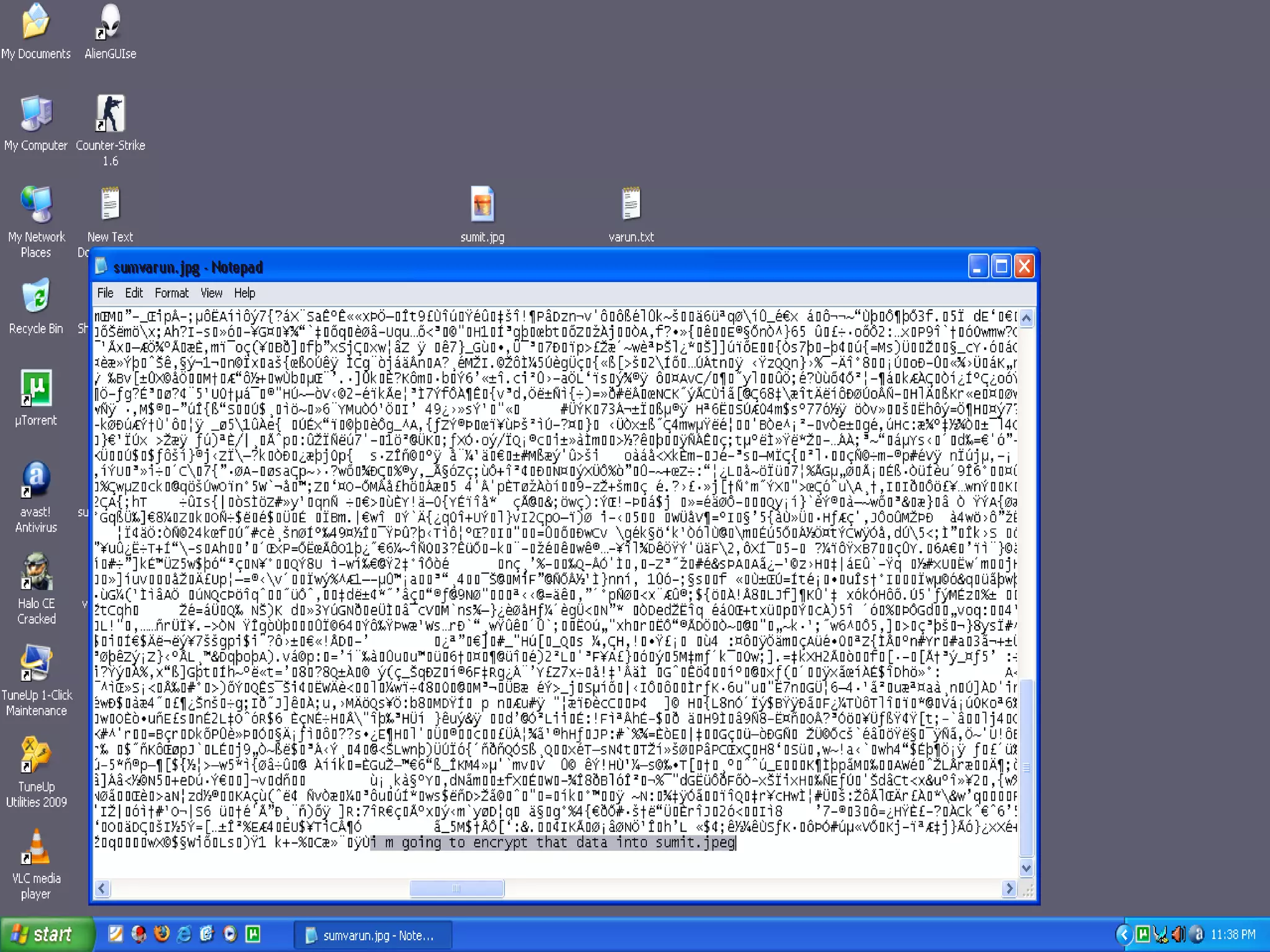Open the sumit.jpg desktop file

click(482, 205)
